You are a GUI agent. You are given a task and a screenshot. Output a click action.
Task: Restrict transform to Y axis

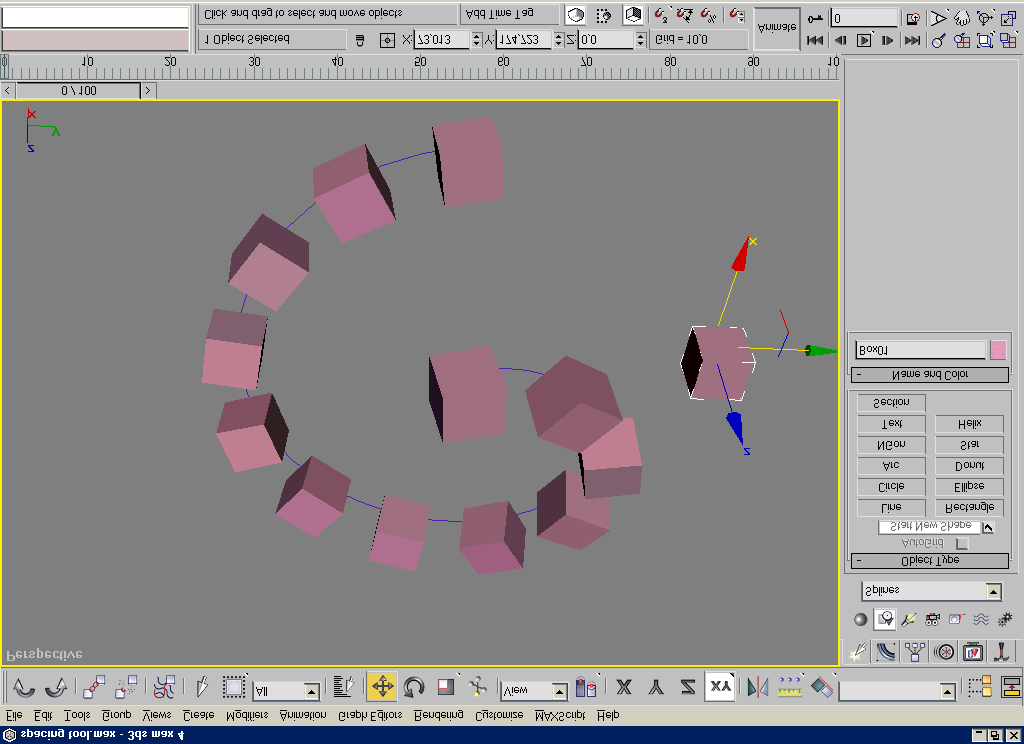656,687
